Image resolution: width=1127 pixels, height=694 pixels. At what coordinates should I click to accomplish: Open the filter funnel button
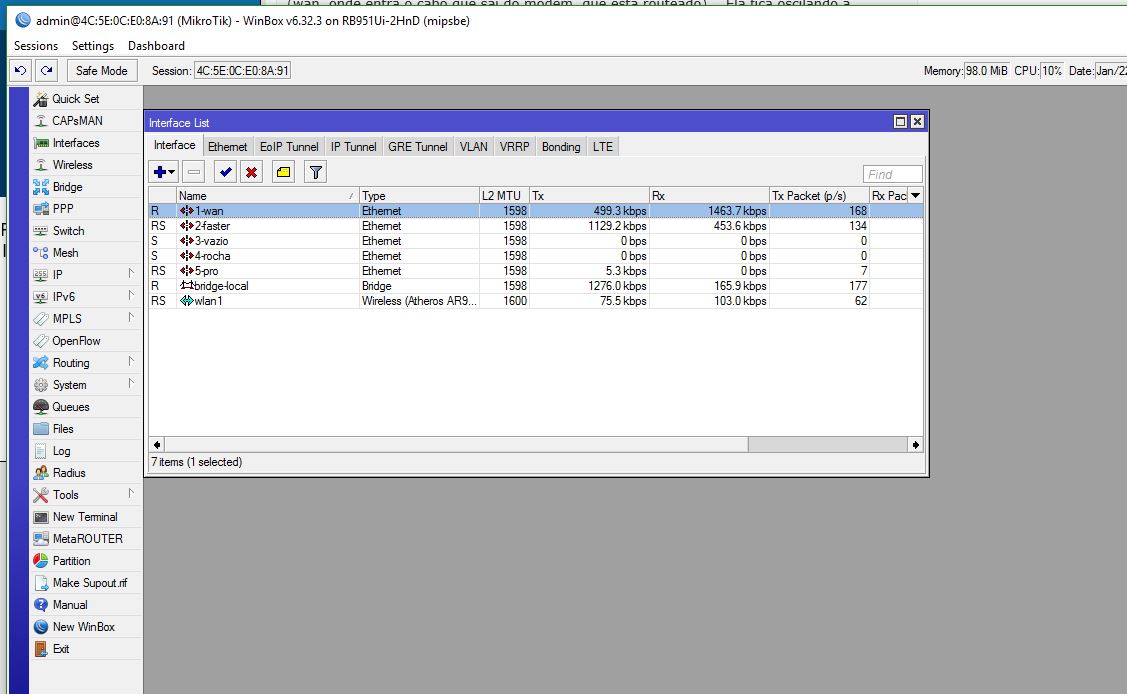point(316,172)
